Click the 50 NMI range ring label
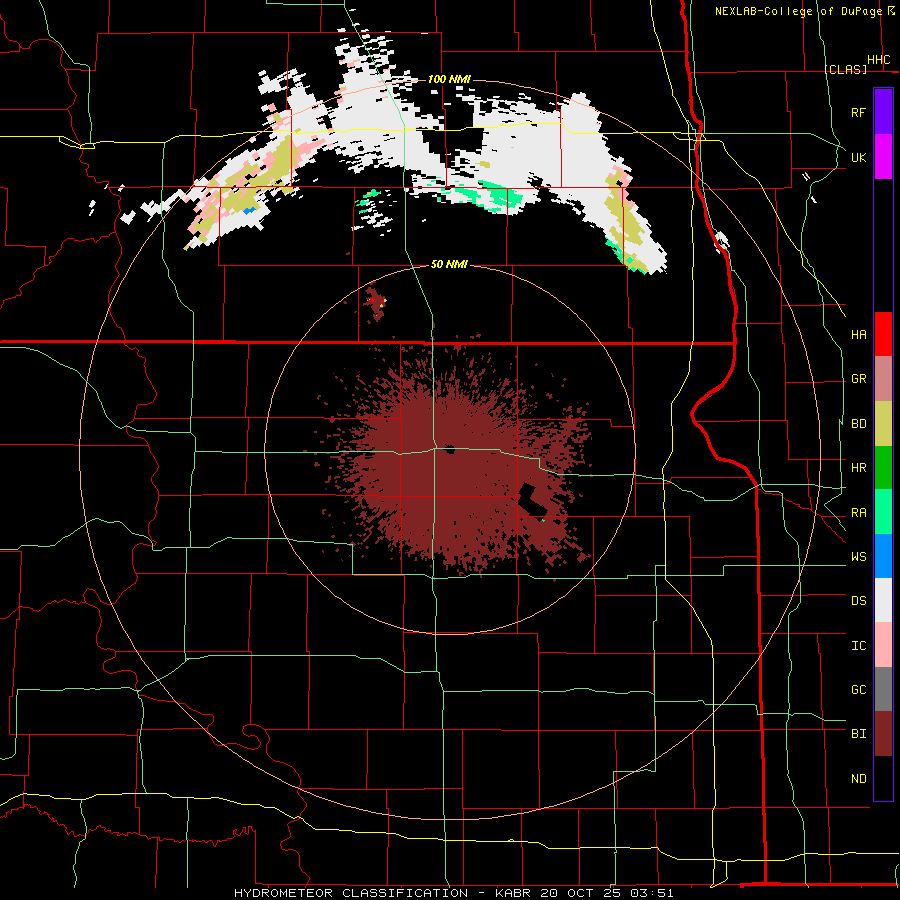Screen dimensions: 900x900 [x=449, y=265]
